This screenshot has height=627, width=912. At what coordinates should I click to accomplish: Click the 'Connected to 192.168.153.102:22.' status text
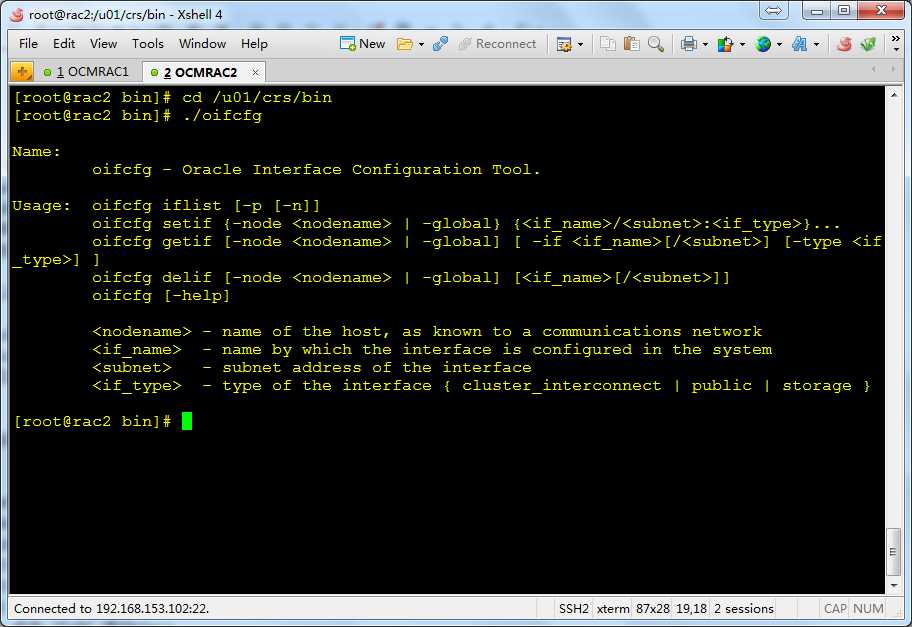111,609
